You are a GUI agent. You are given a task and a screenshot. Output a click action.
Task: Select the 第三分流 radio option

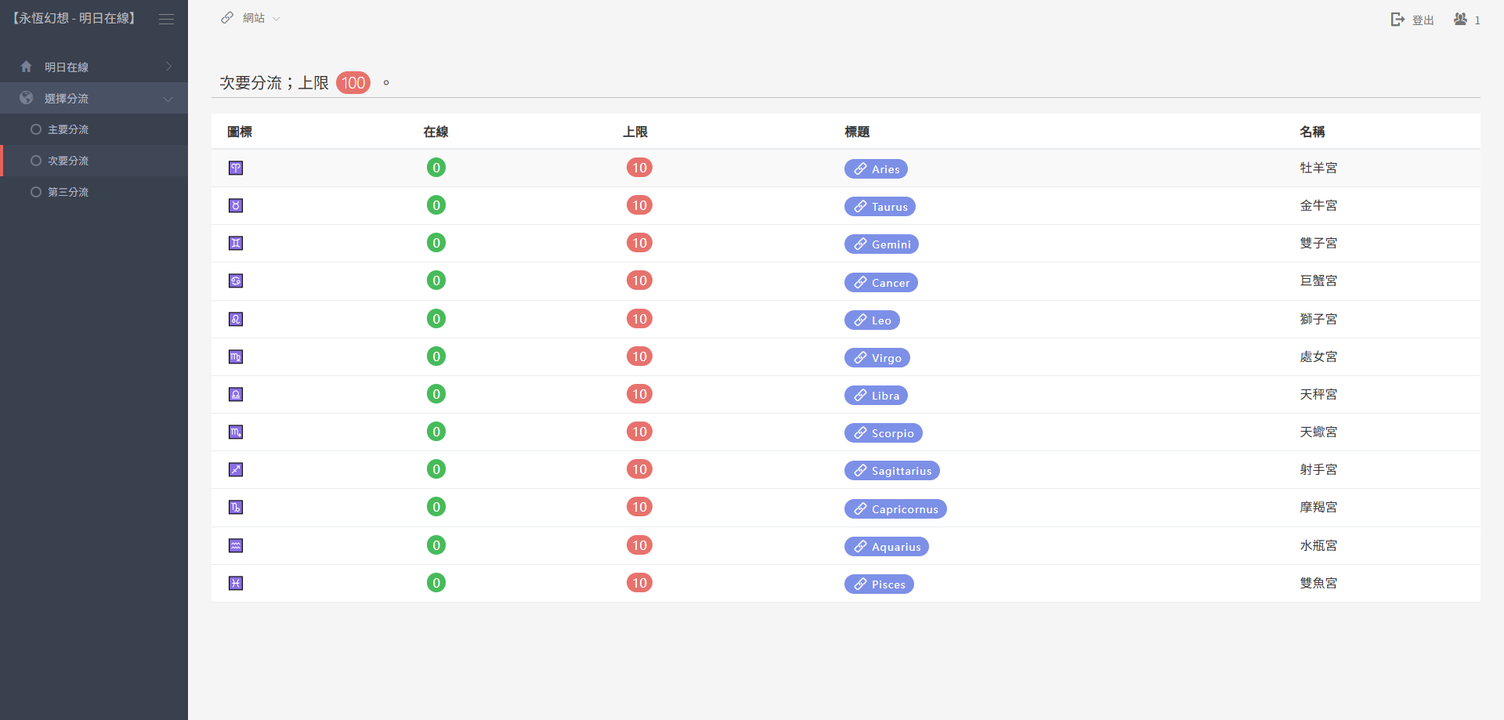tap(36, 192)
